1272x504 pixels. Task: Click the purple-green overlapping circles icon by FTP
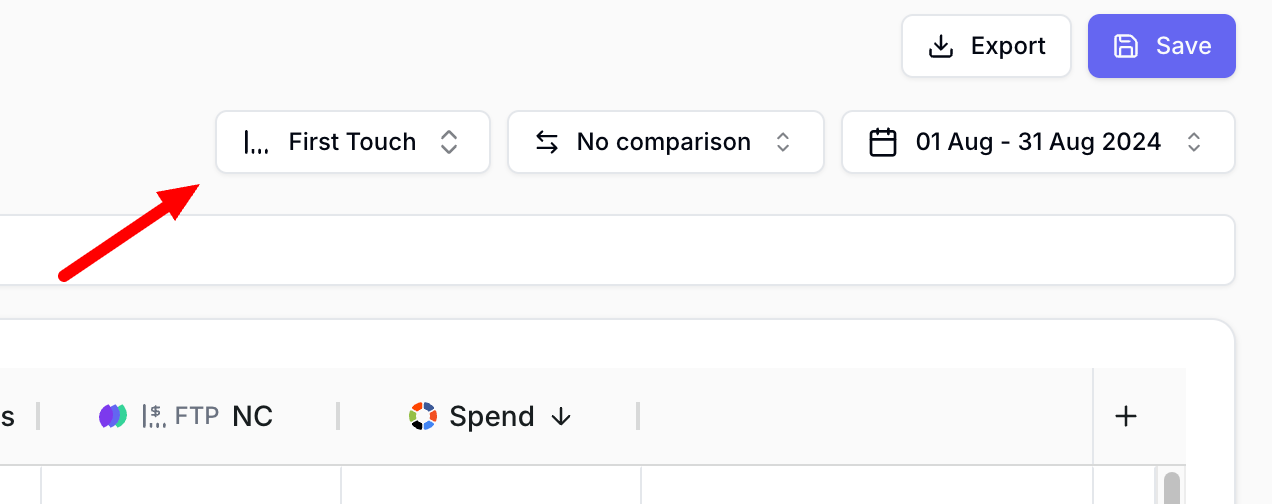click(x=113, y=416)
